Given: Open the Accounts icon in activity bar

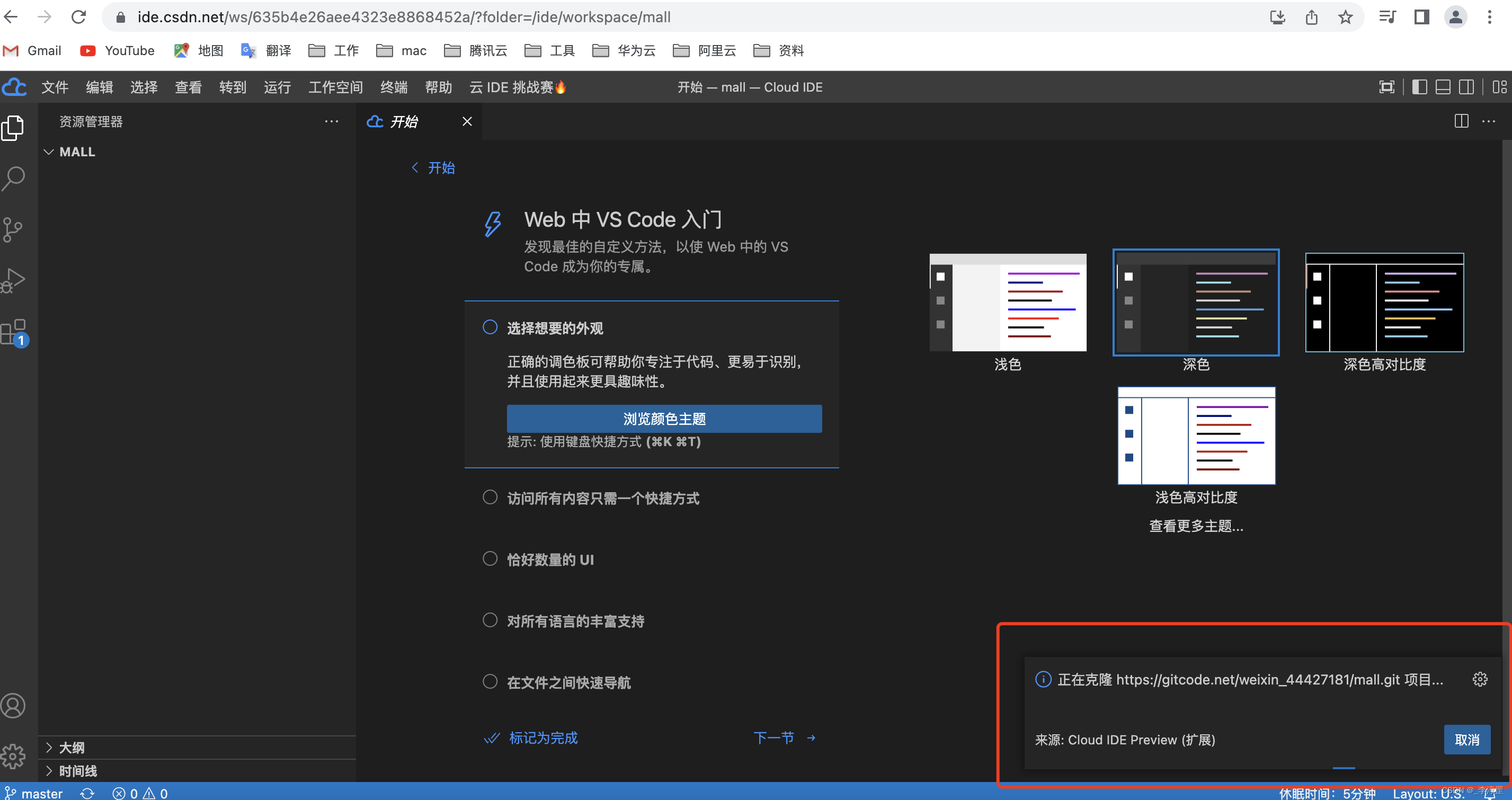Looking at the screenshot, I should pyautogui.click(x=13, y=705).
